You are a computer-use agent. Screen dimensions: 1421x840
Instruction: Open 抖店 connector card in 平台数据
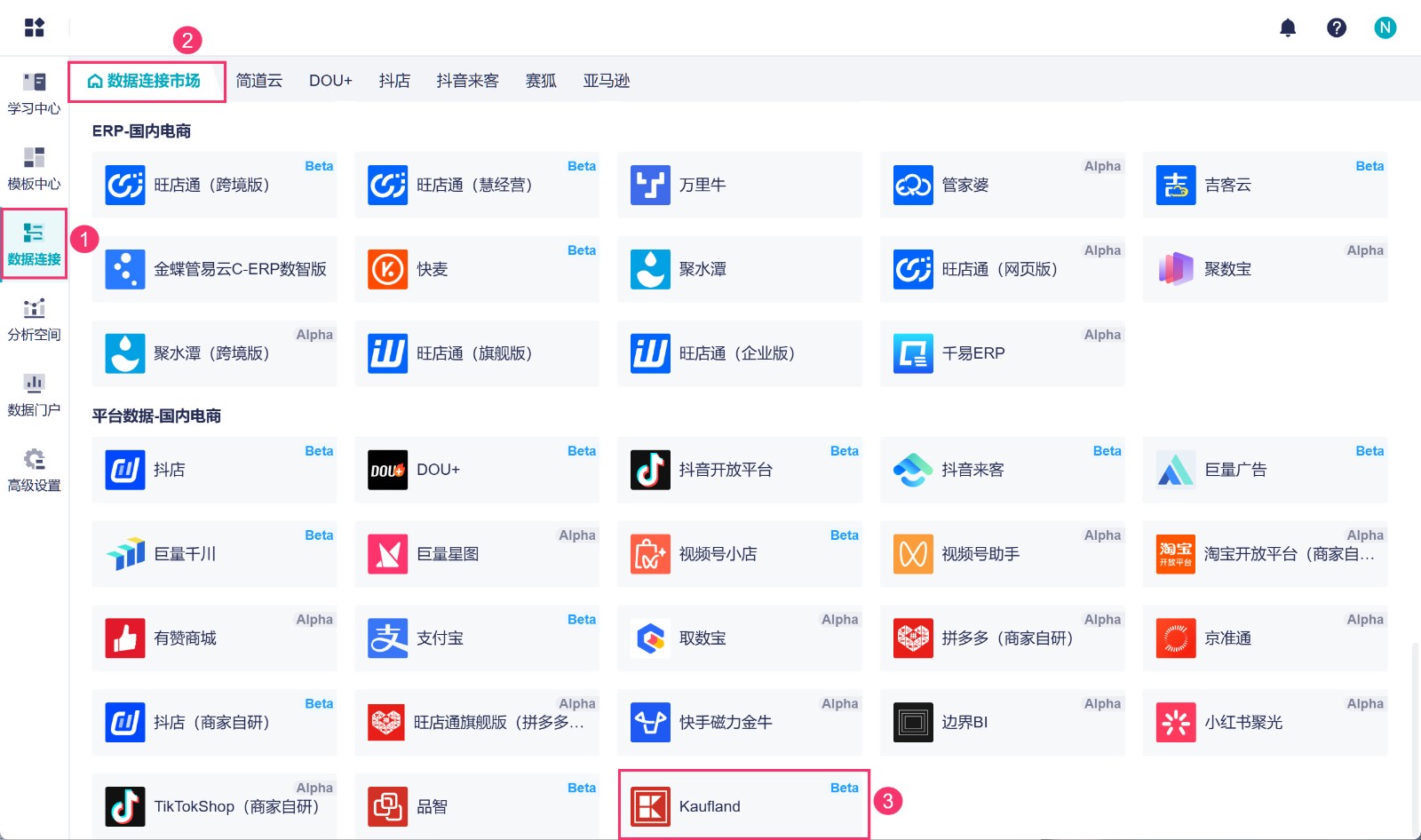click(x=215, y=470)
